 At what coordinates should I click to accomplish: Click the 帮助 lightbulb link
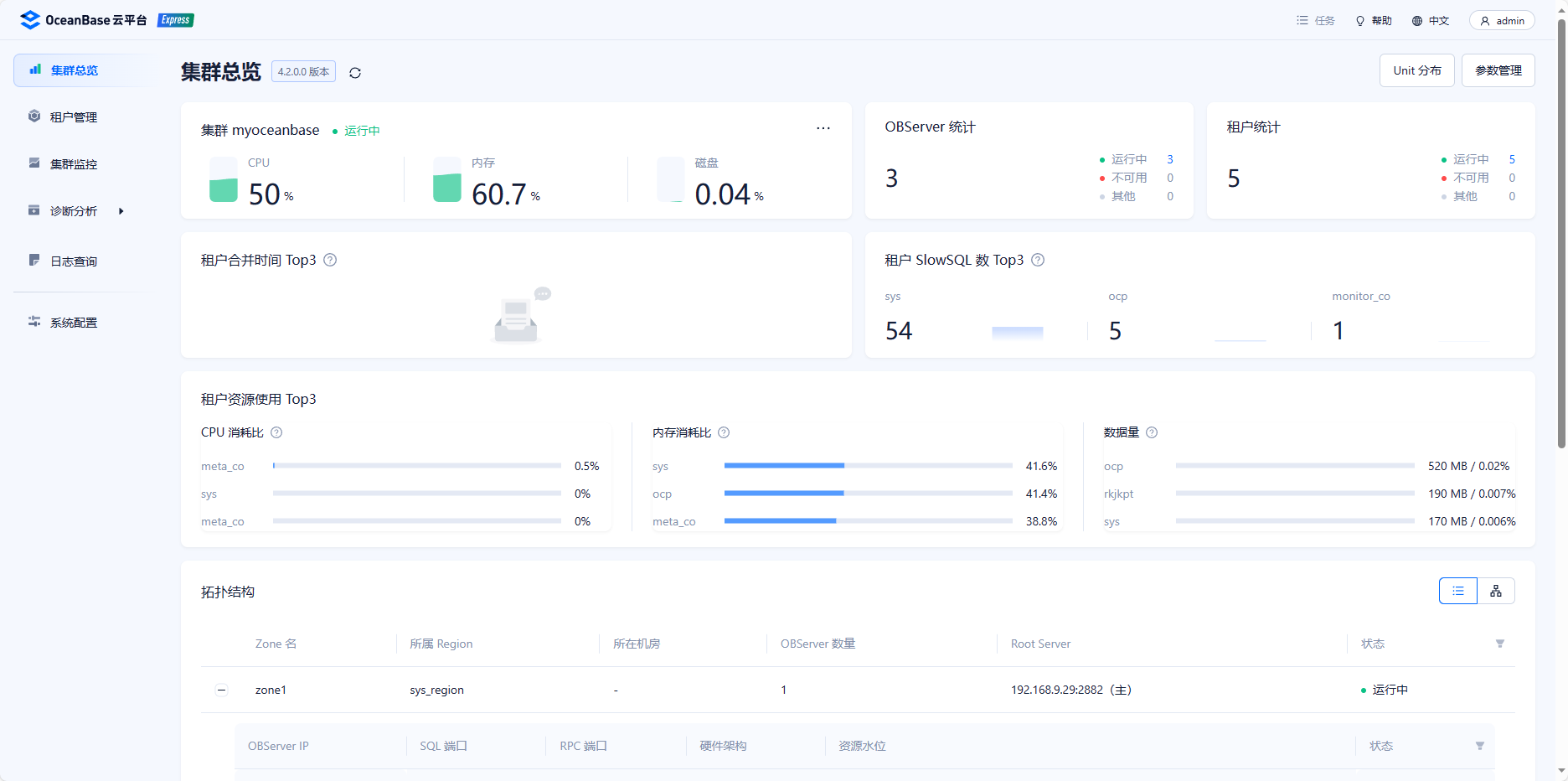tap(1374, 21)
